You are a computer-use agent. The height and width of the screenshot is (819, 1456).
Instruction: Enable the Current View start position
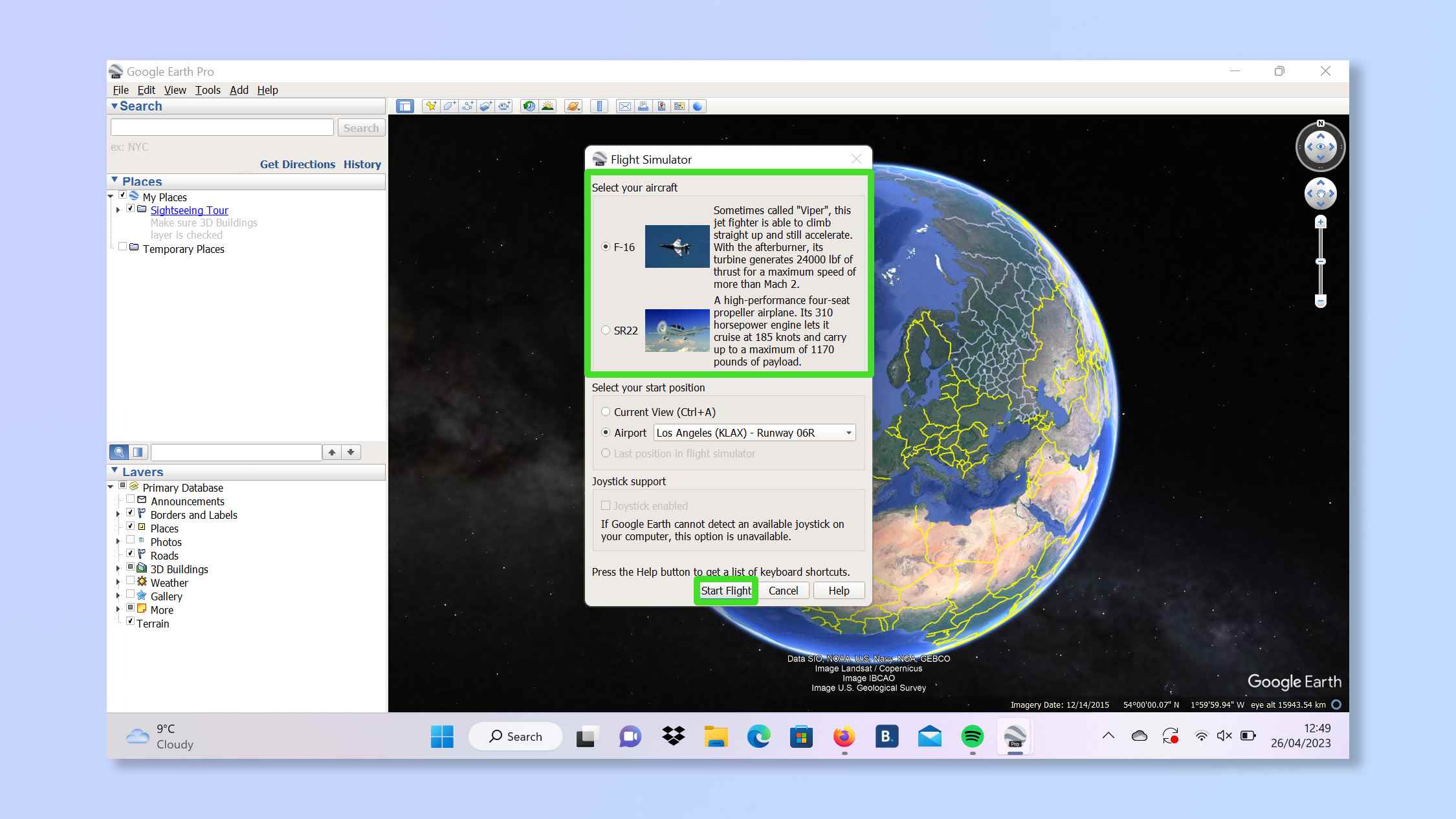coord(606,411)
